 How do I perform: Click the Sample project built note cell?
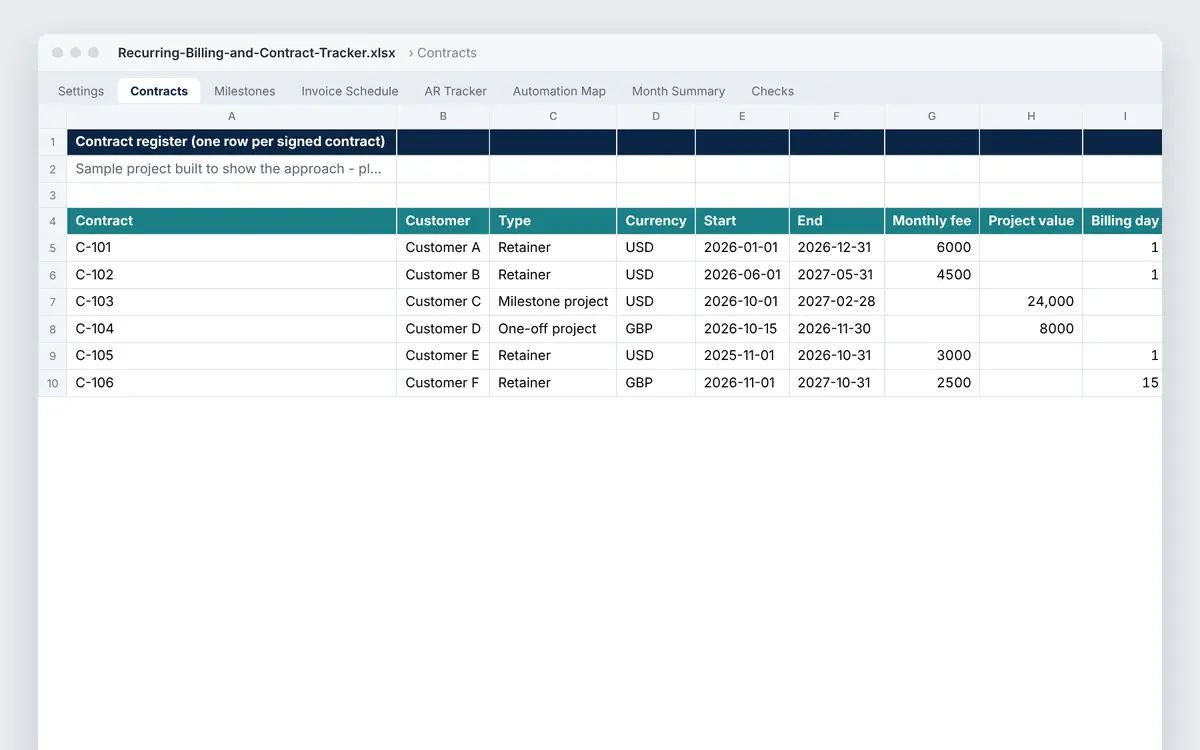pyautogui.click(x=232, y=169)
